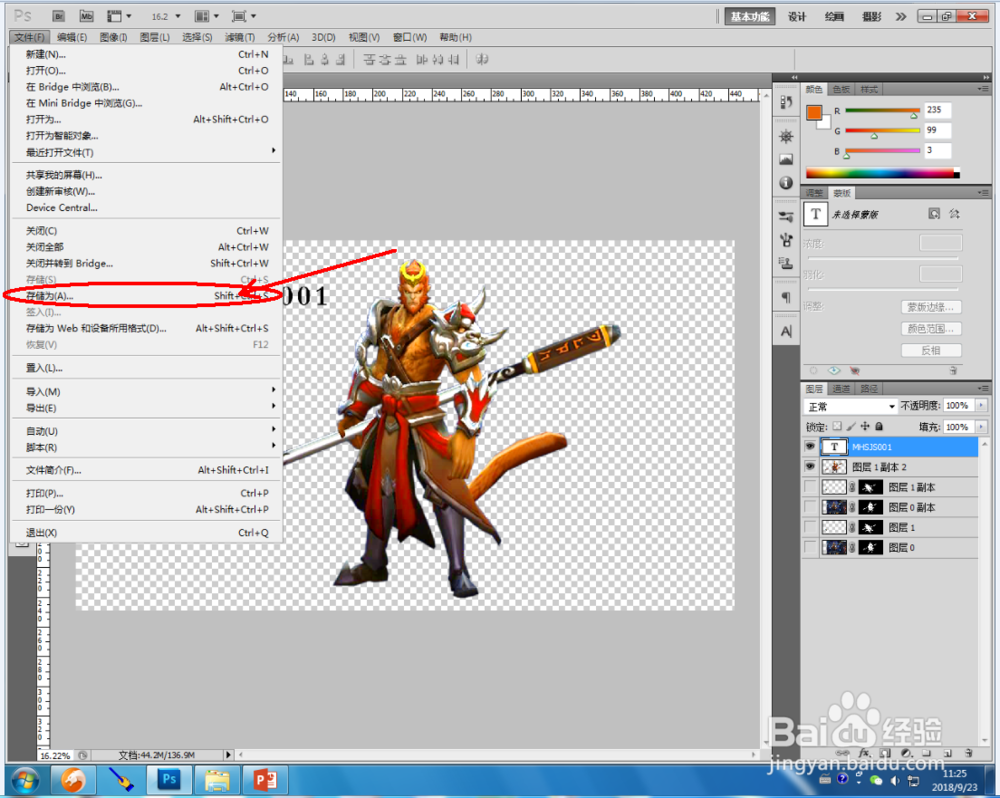Open the History panel icon

click(x=786, y=102)
